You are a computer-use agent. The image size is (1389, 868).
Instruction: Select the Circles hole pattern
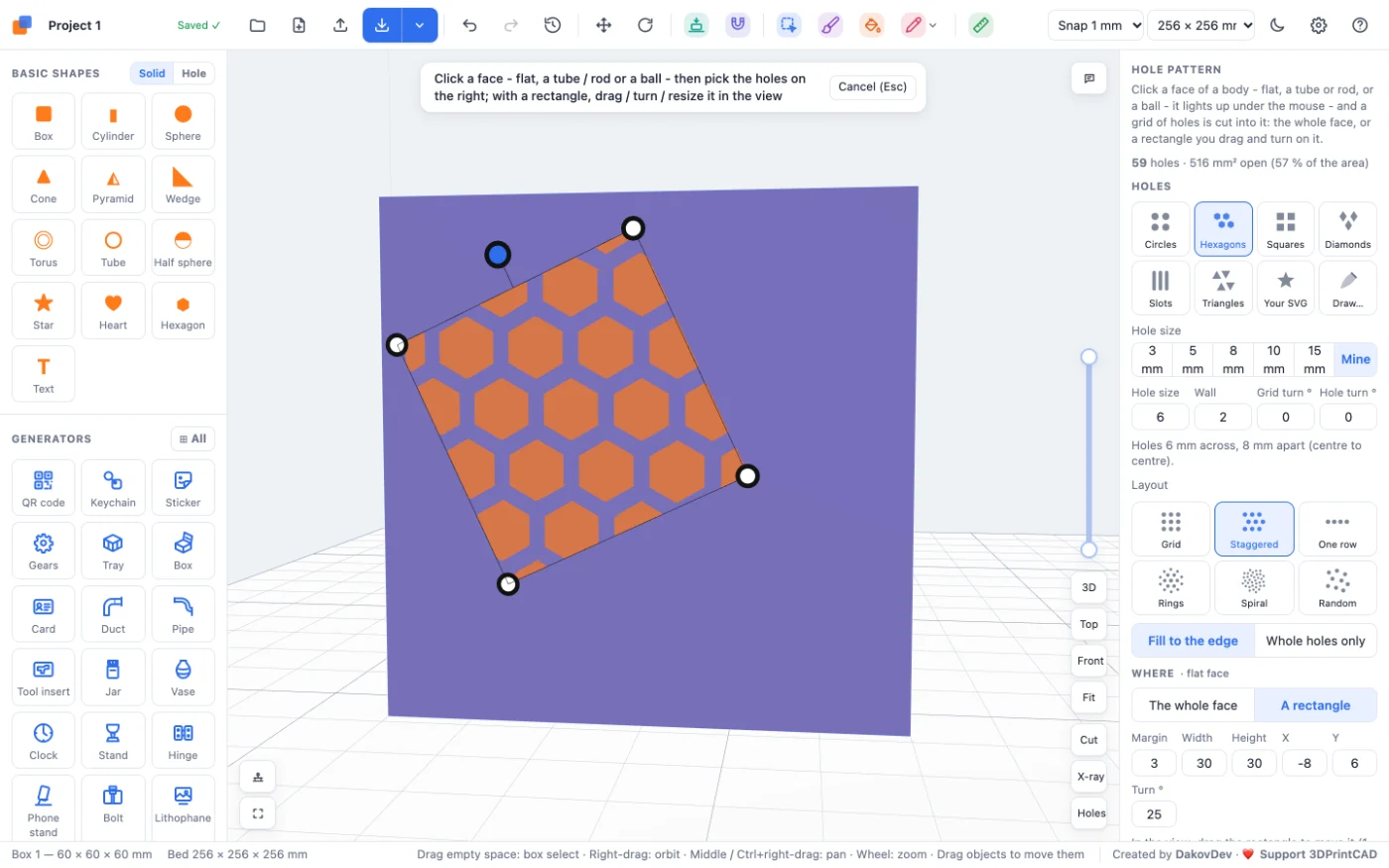[1160, 229]
